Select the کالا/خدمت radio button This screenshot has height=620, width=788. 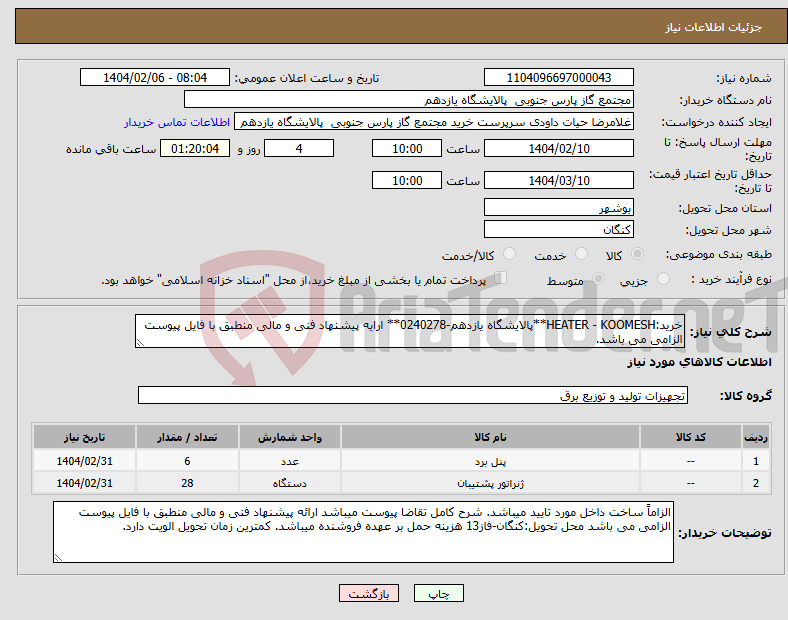[x=509, y=254]
